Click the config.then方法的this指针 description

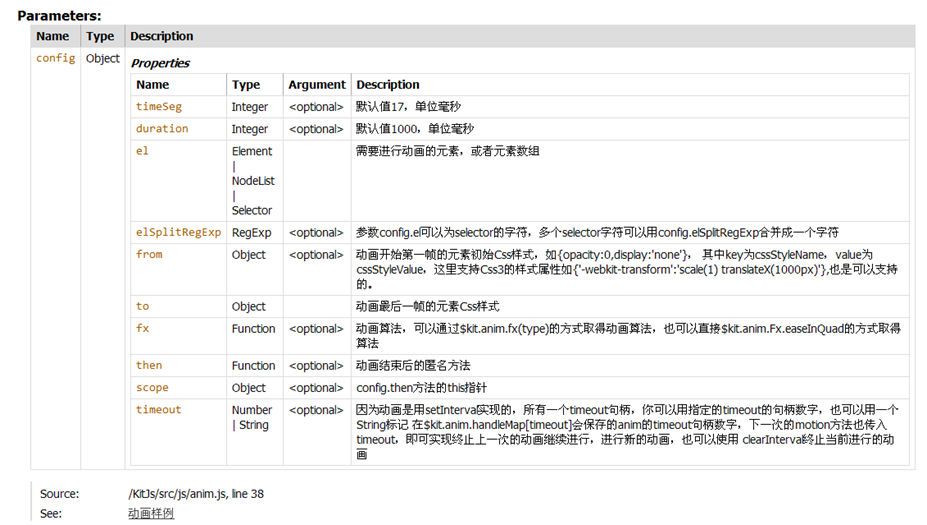tap(422, 388)
